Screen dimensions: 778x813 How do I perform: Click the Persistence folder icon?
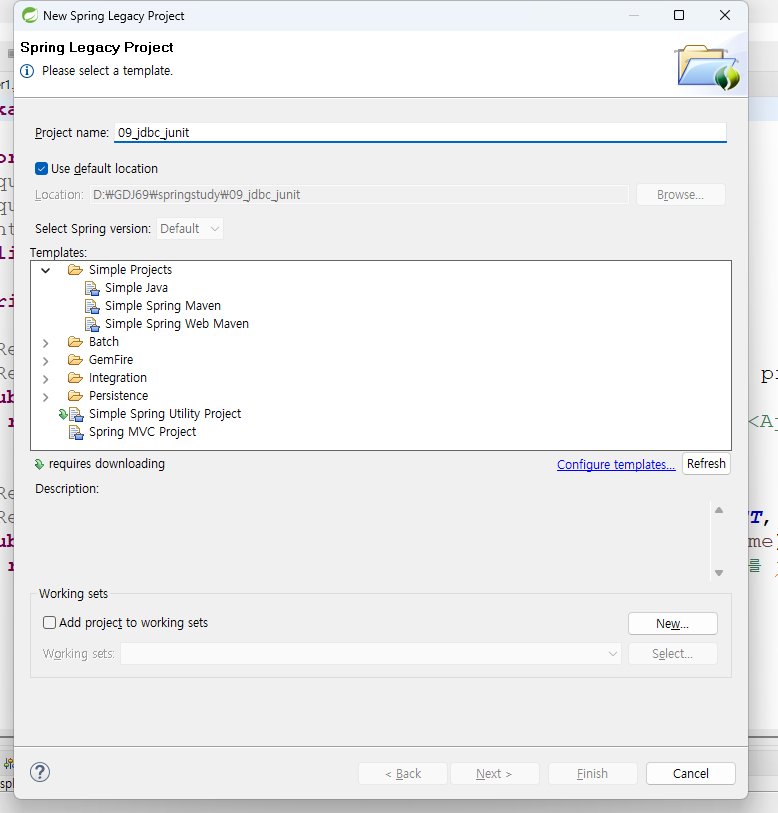click(75, 396)
